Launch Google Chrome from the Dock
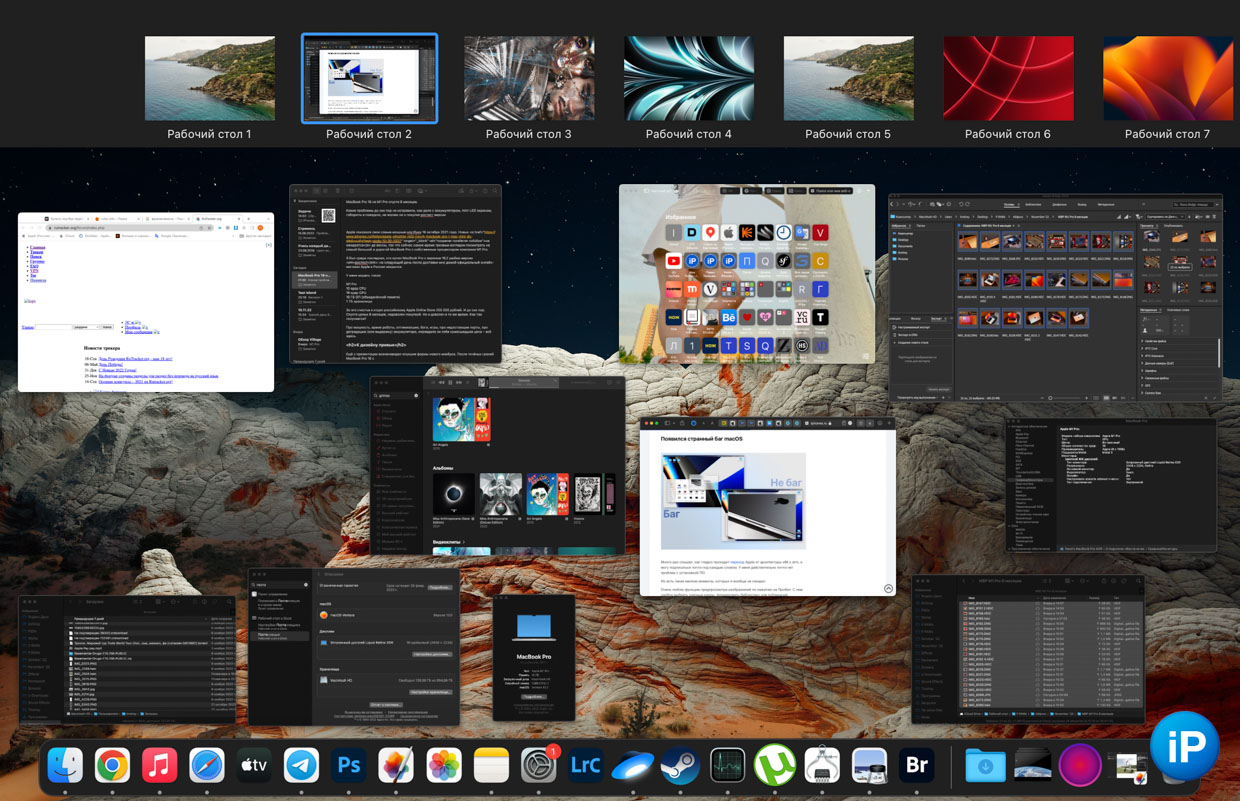Viewport: 1240px width, 801px height. point(112,766)
